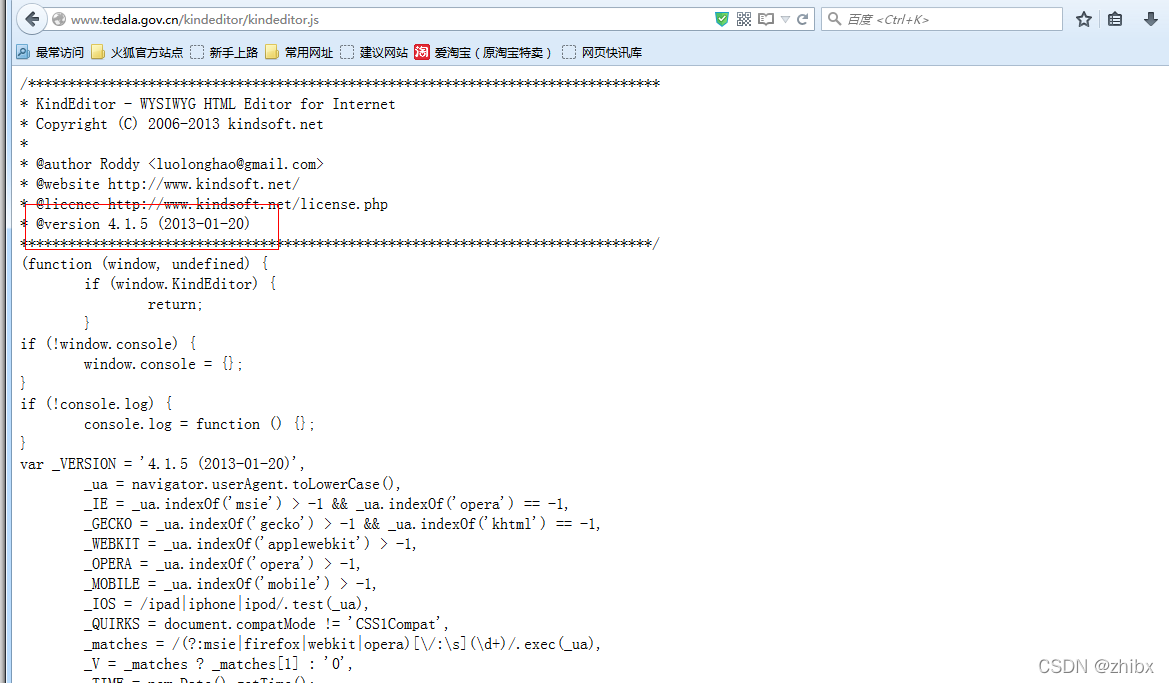1169x683 pixels.
Task: Click the text '@version 4.1.5 (2013-01-20)'
Action: point(143,224)
